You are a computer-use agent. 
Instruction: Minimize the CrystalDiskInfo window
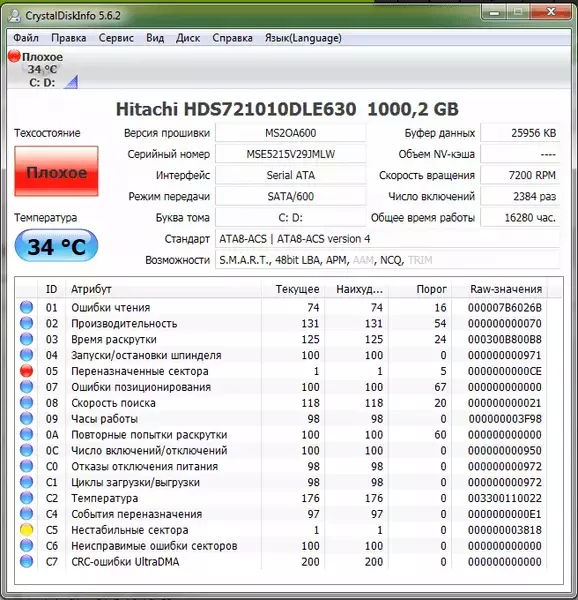click(495, 12)
